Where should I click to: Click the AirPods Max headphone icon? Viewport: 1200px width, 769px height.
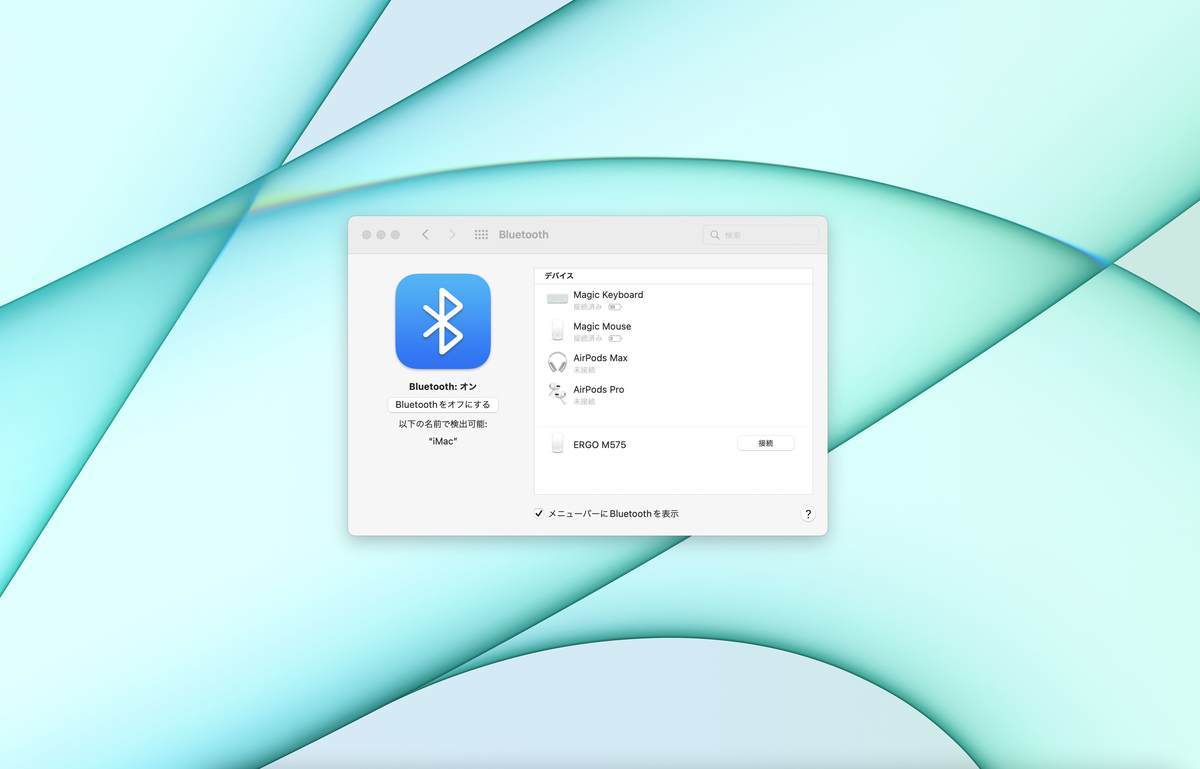pos(557,362)
